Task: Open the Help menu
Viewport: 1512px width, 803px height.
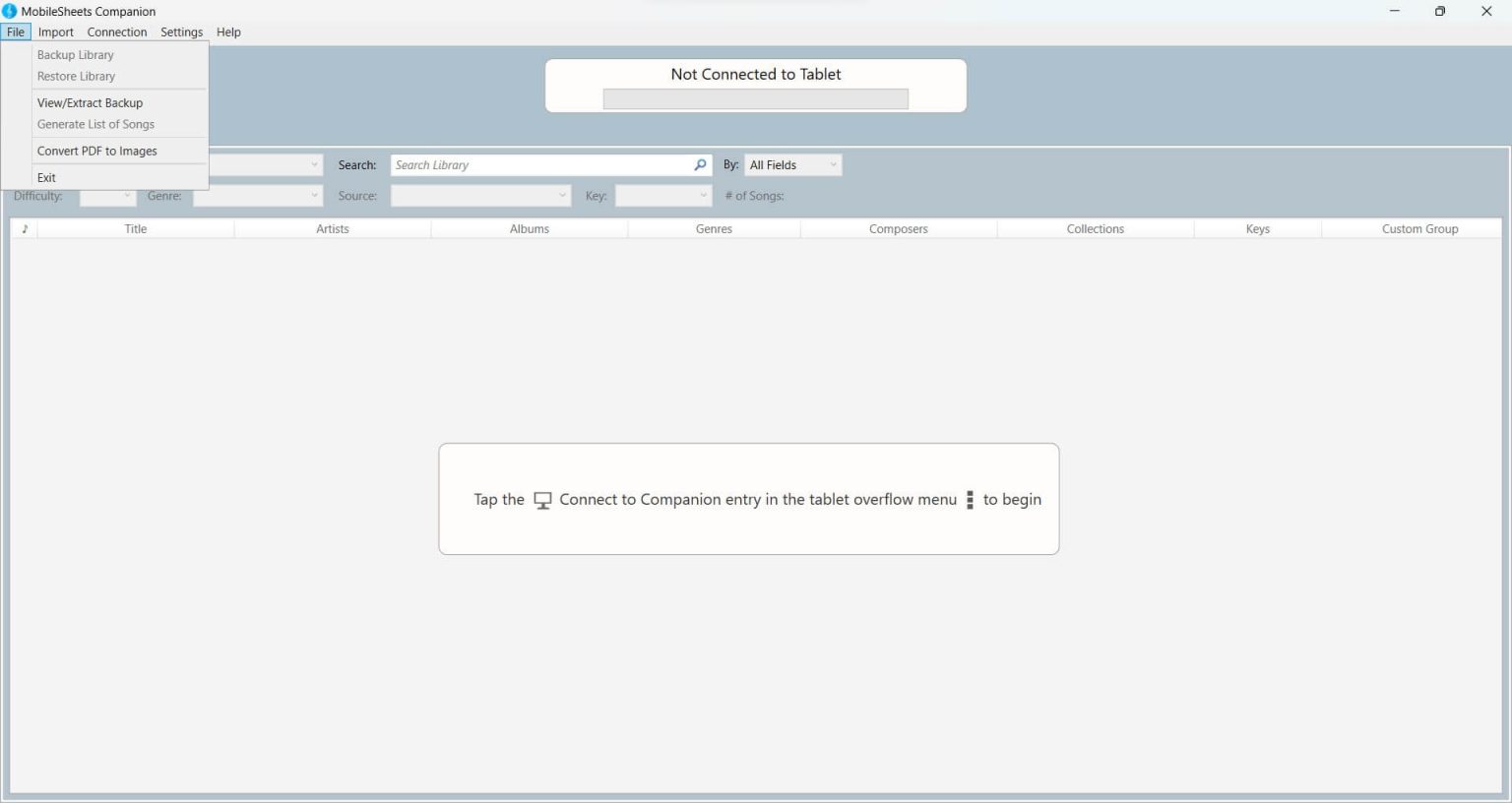Action: (x=228, y=31)
